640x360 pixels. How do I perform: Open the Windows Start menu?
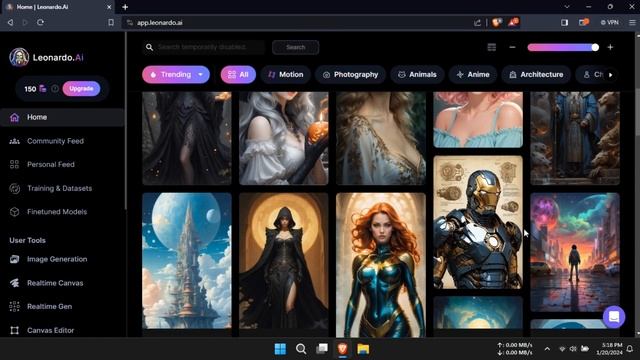pos(280,349)
